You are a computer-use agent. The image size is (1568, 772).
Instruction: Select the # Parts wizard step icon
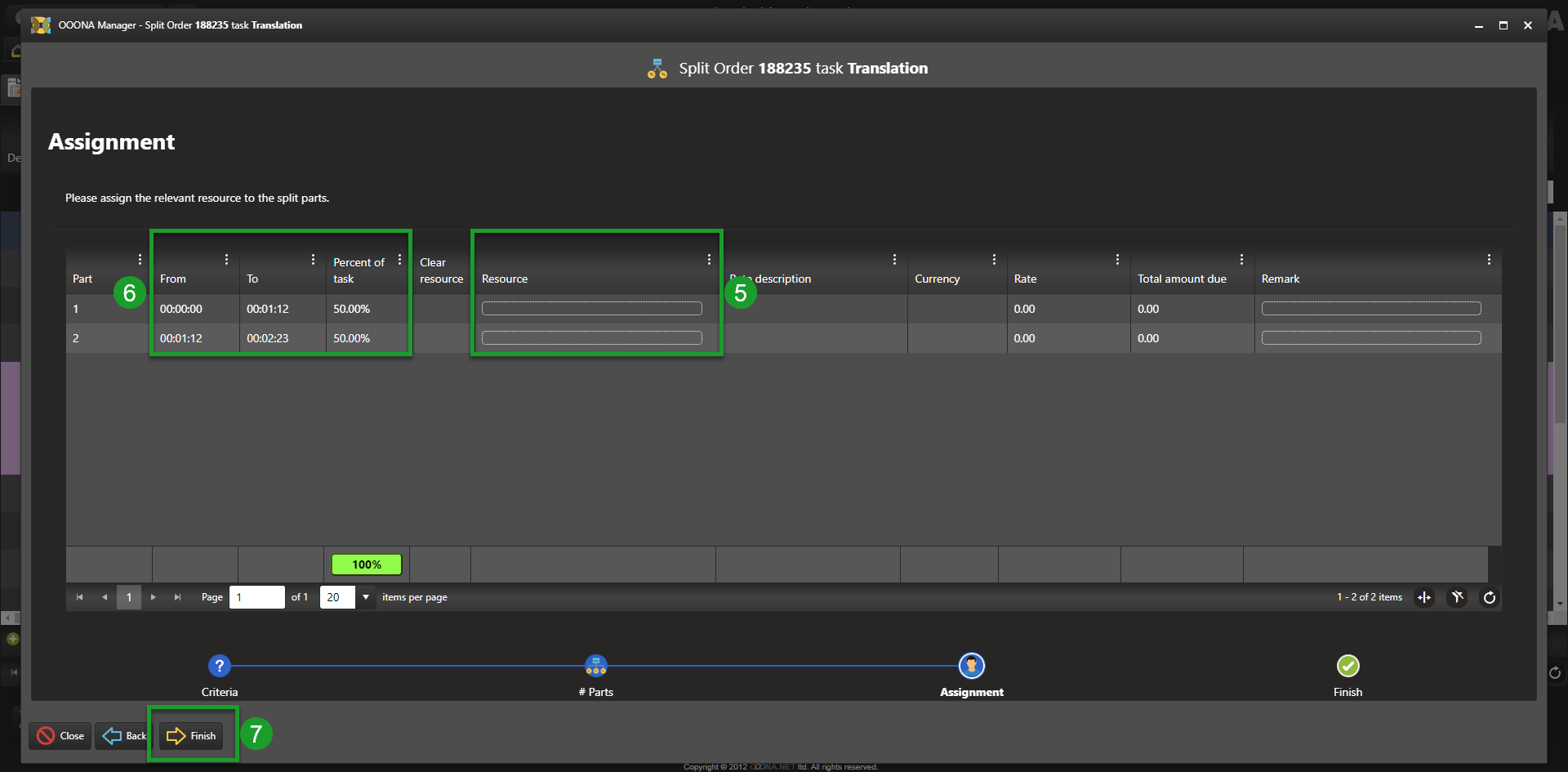pyautogui.click(x=595, y=666)
